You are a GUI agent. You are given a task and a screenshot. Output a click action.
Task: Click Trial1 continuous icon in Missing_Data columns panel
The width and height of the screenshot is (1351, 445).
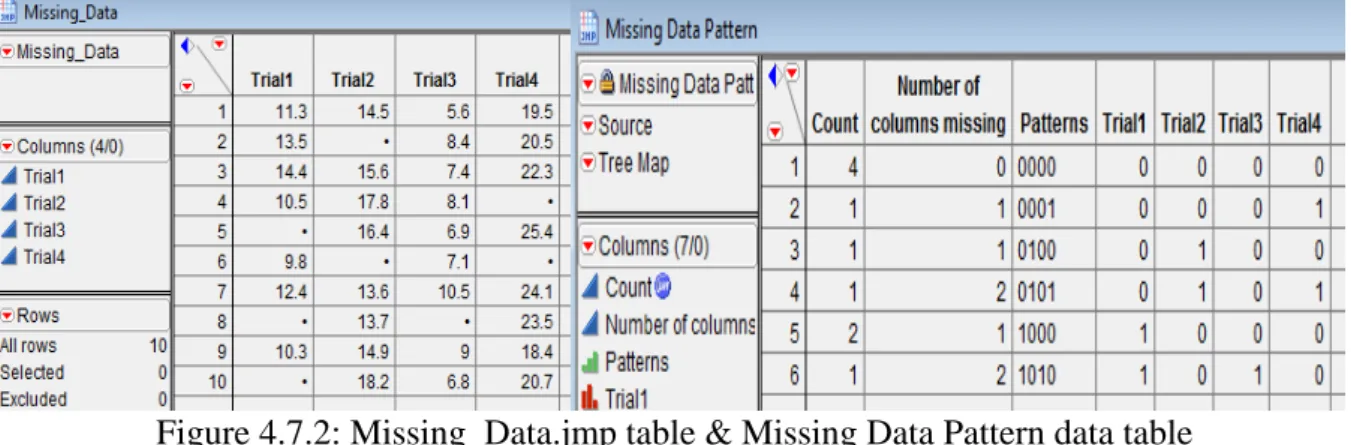pos(11,176)
